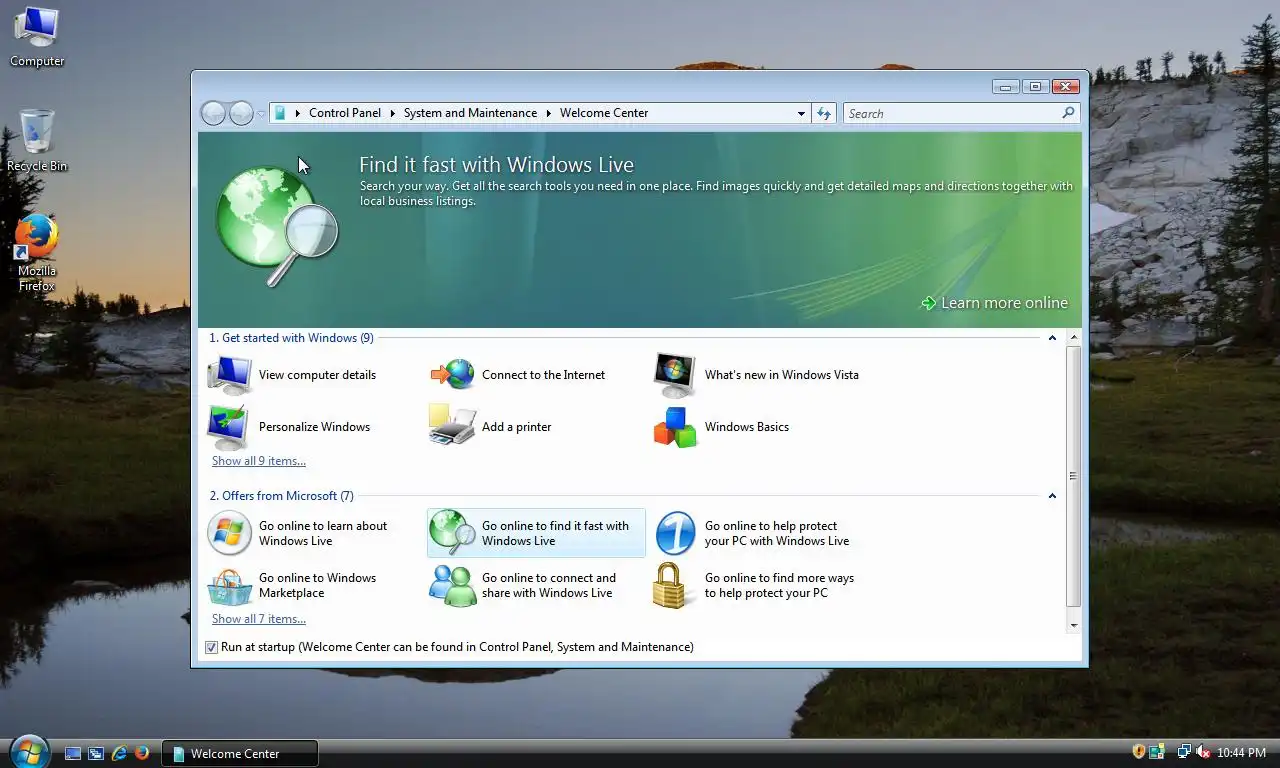Image resolution: width=1280 pixels, height=768 pixels.
Task: Open recent pages dropdown beside Forward button
Action: [x=261, y=114]
